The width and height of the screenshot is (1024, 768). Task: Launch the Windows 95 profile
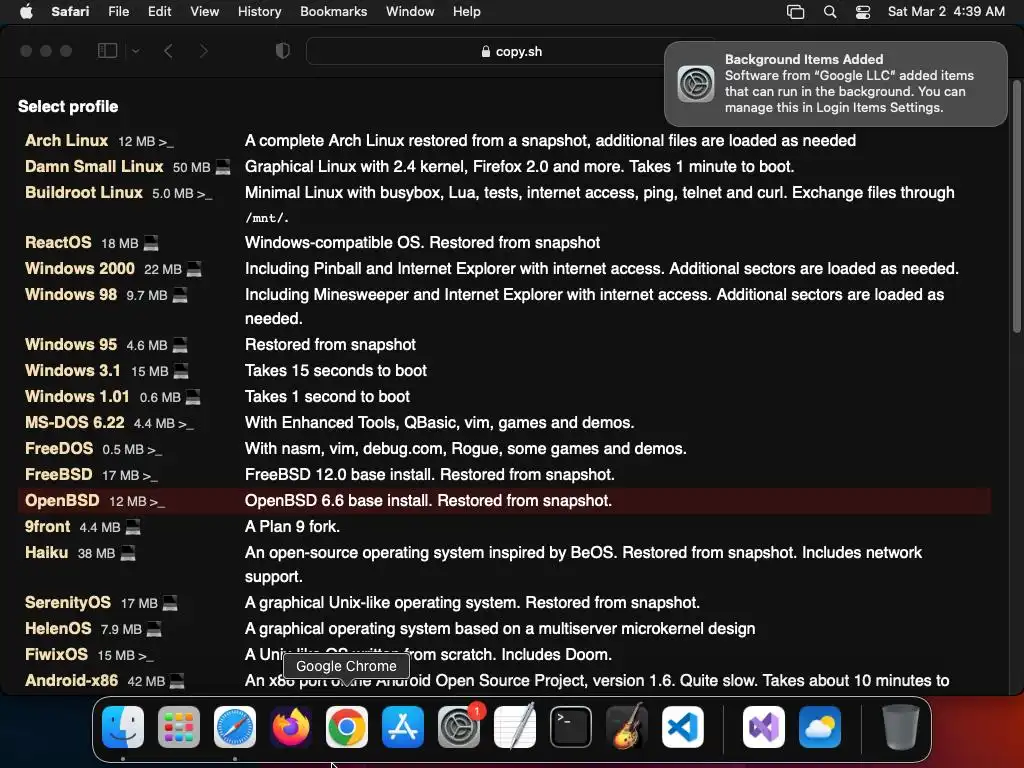click(x=71, y=344)
